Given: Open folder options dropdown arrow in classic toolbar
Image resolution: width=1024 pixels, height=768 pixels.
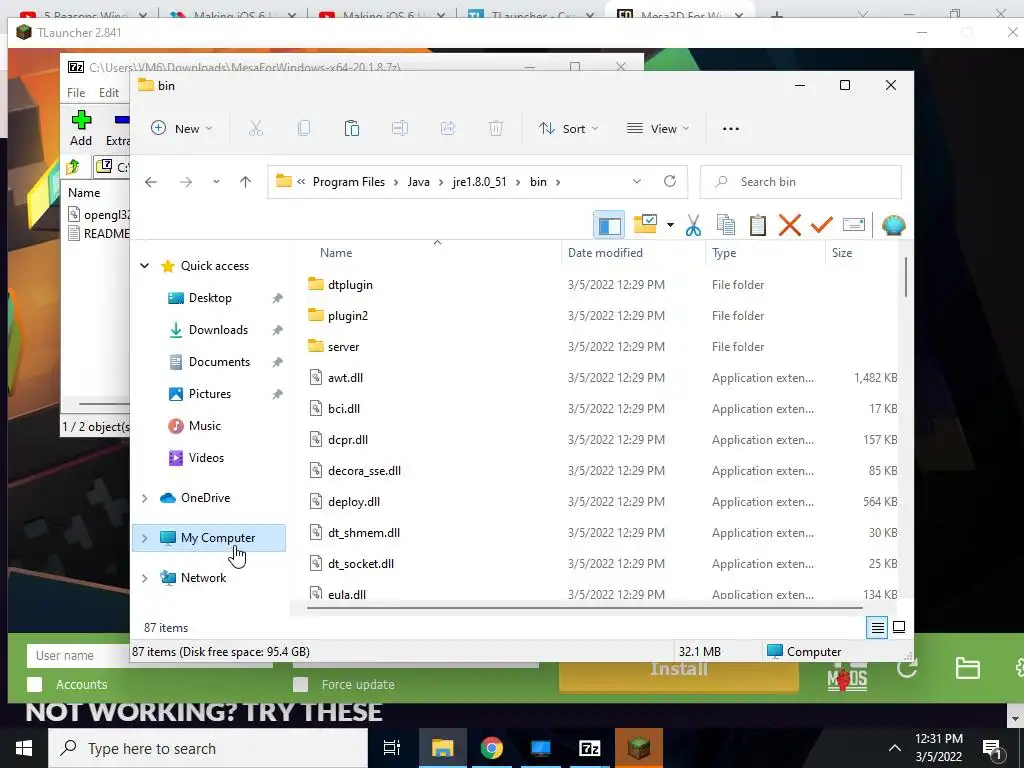Looking at the screenshot, I should (670, 225).
